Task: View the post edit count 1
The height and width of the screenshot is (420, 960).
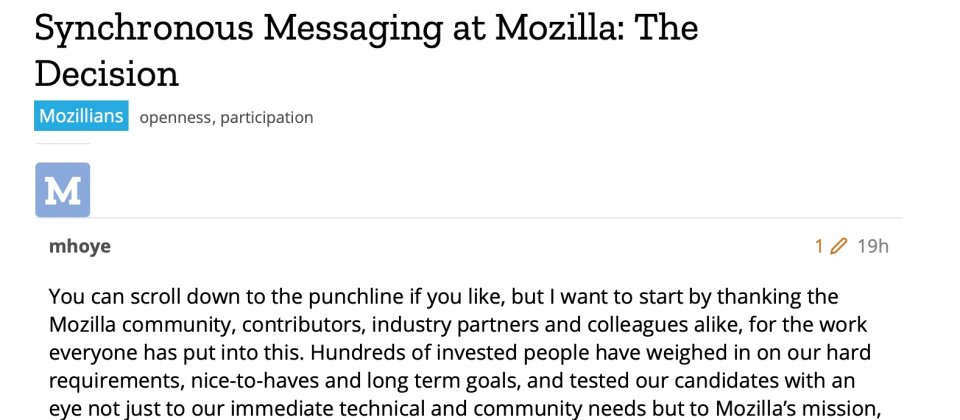Action: [x=819, y=246]
